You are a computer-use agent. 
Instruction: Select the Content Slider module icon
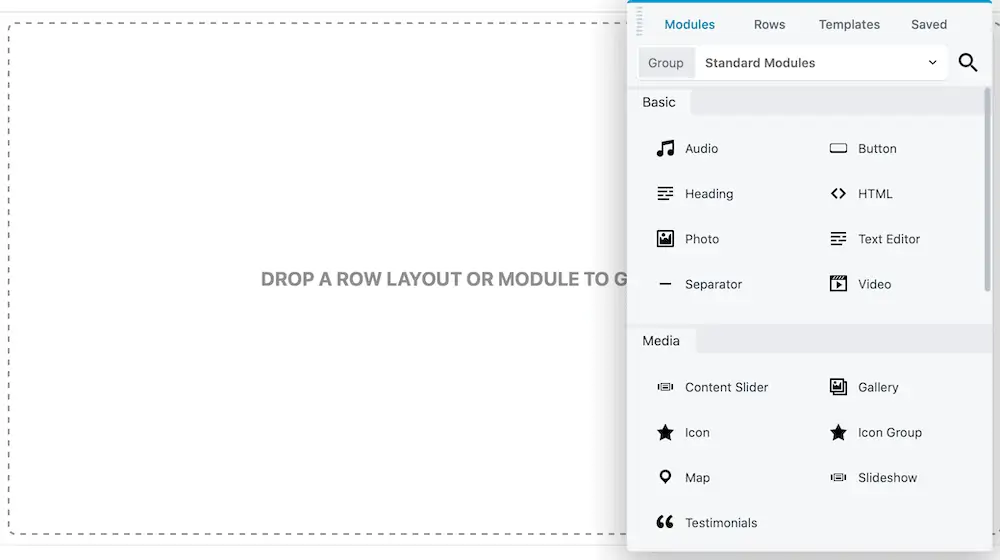[x=665, y=387]
